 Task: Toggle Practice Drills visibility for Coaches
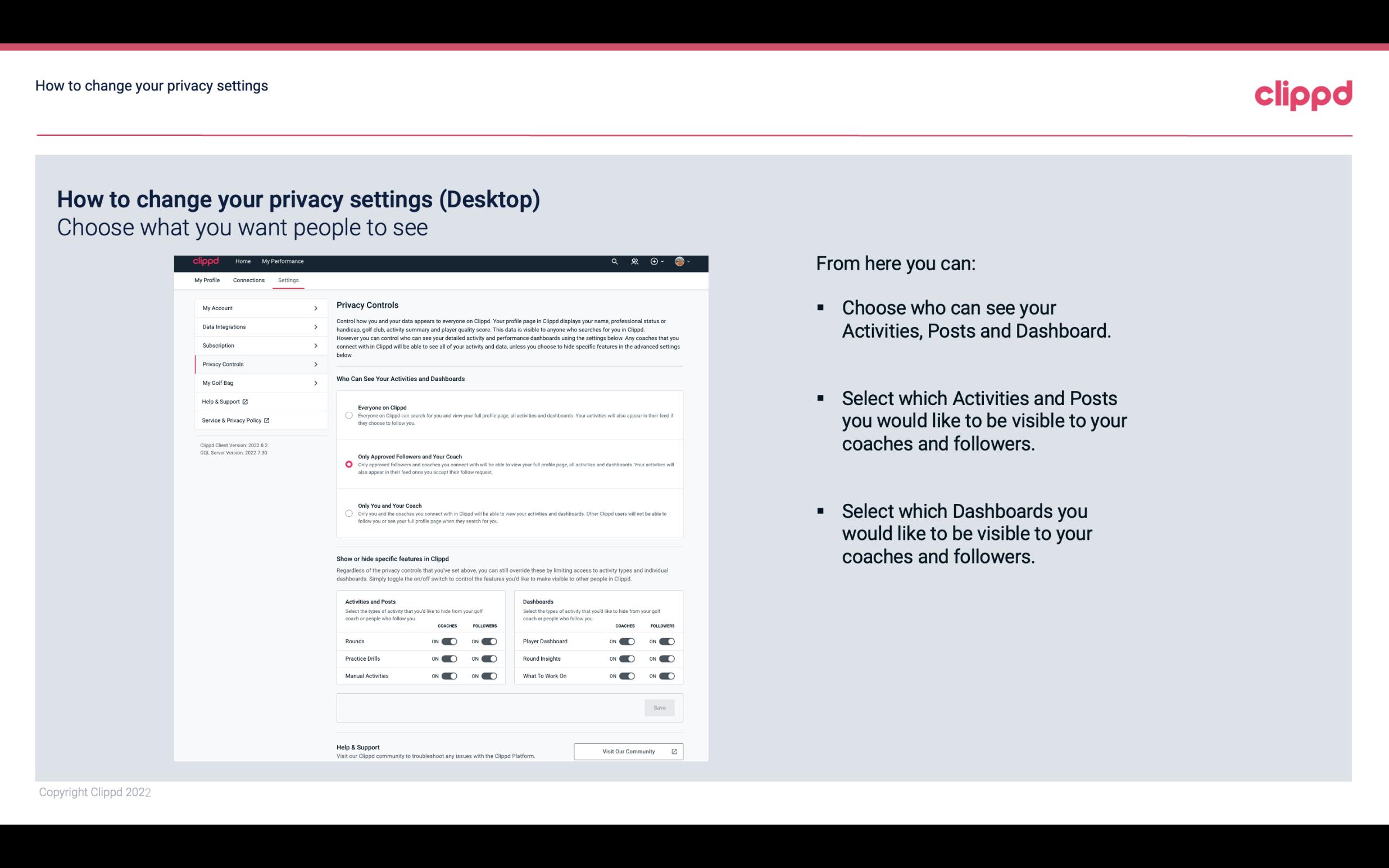tap(449, 659)
